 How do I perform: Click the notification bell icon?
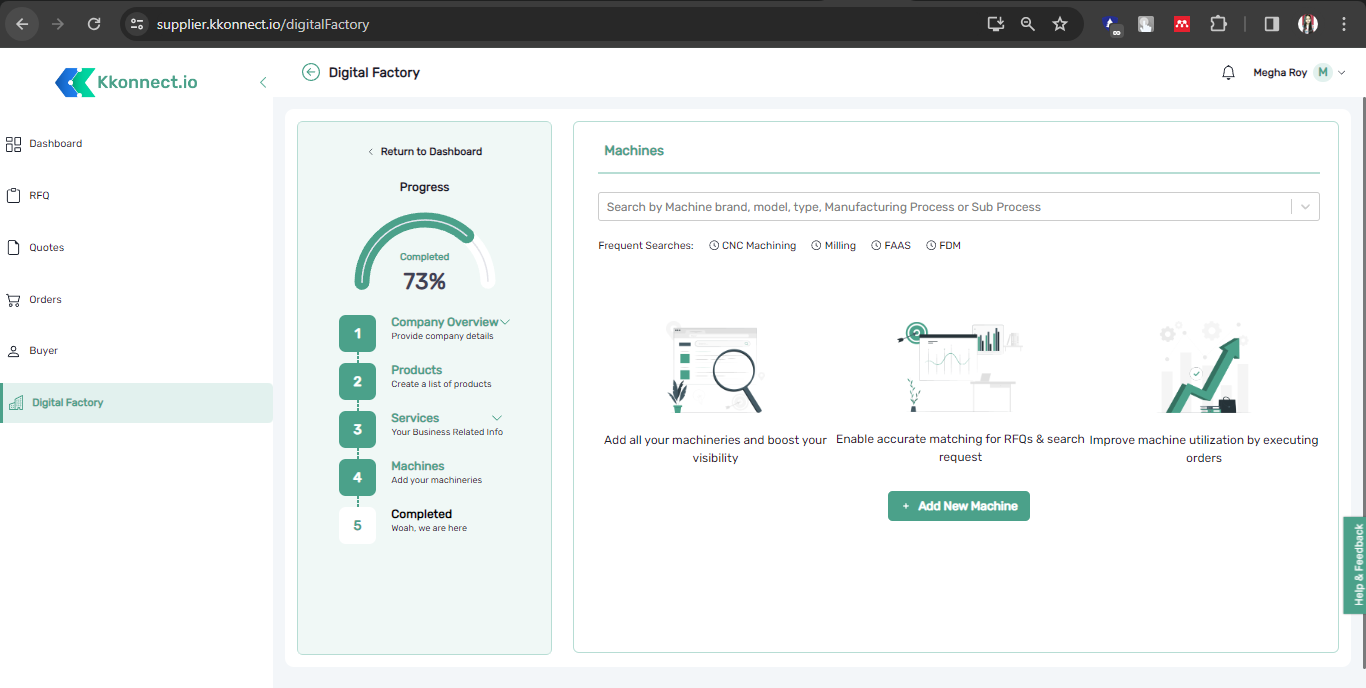(1228, 73)
